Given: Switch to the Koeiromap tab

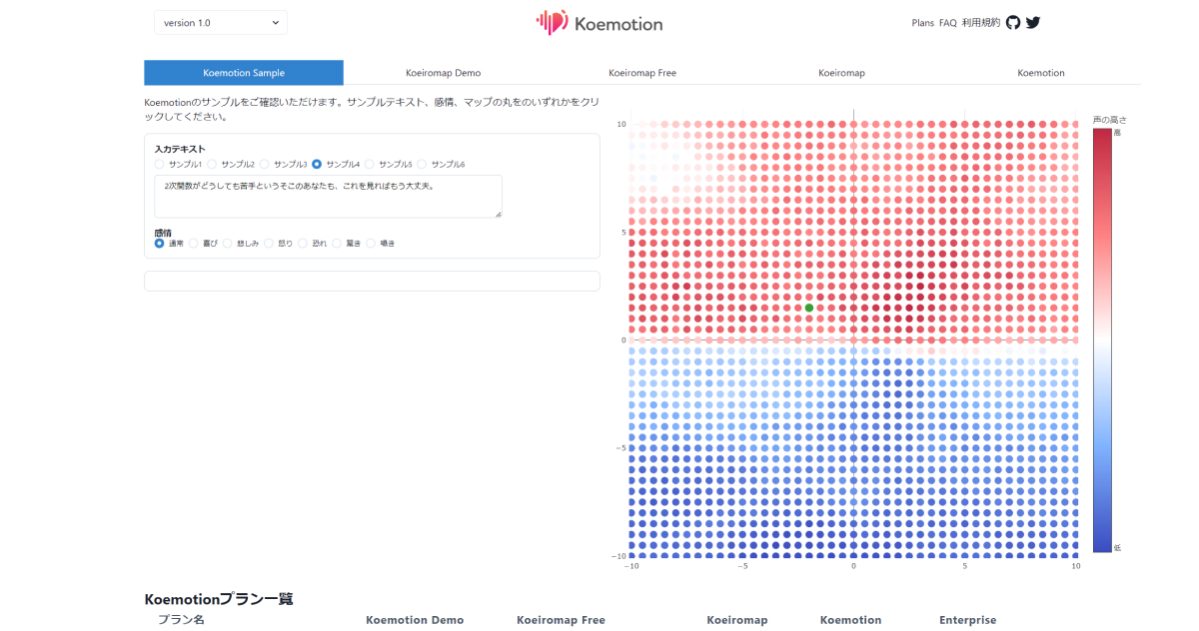Looking at the screenshot, I should [x=841, y=73].
